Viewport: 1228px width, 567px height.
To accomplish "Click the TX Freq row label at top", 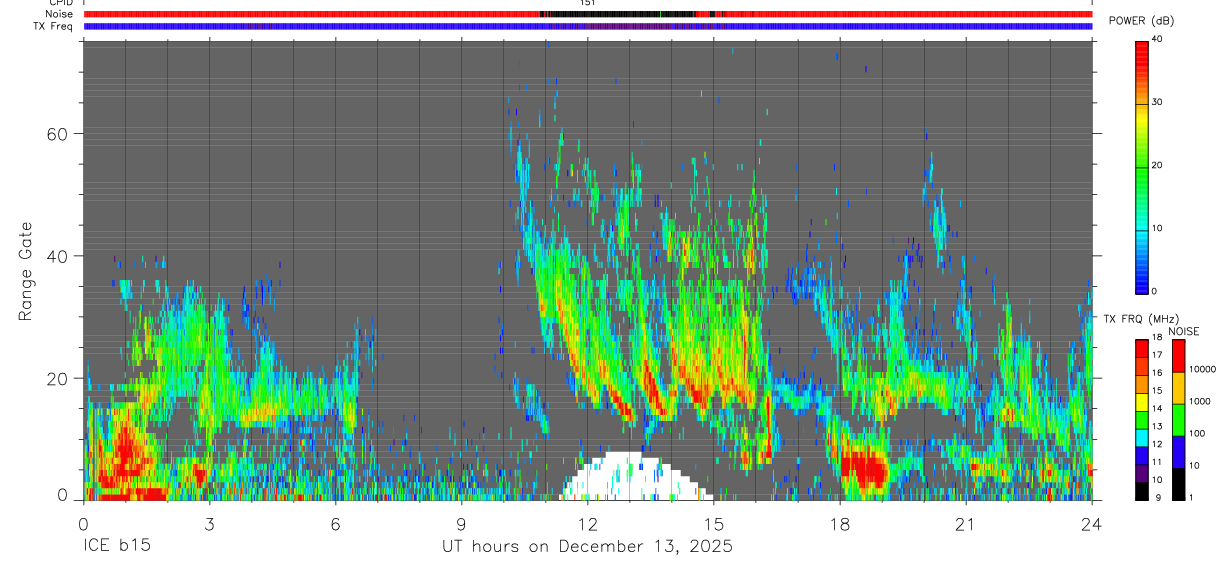I will coord(53,26).
